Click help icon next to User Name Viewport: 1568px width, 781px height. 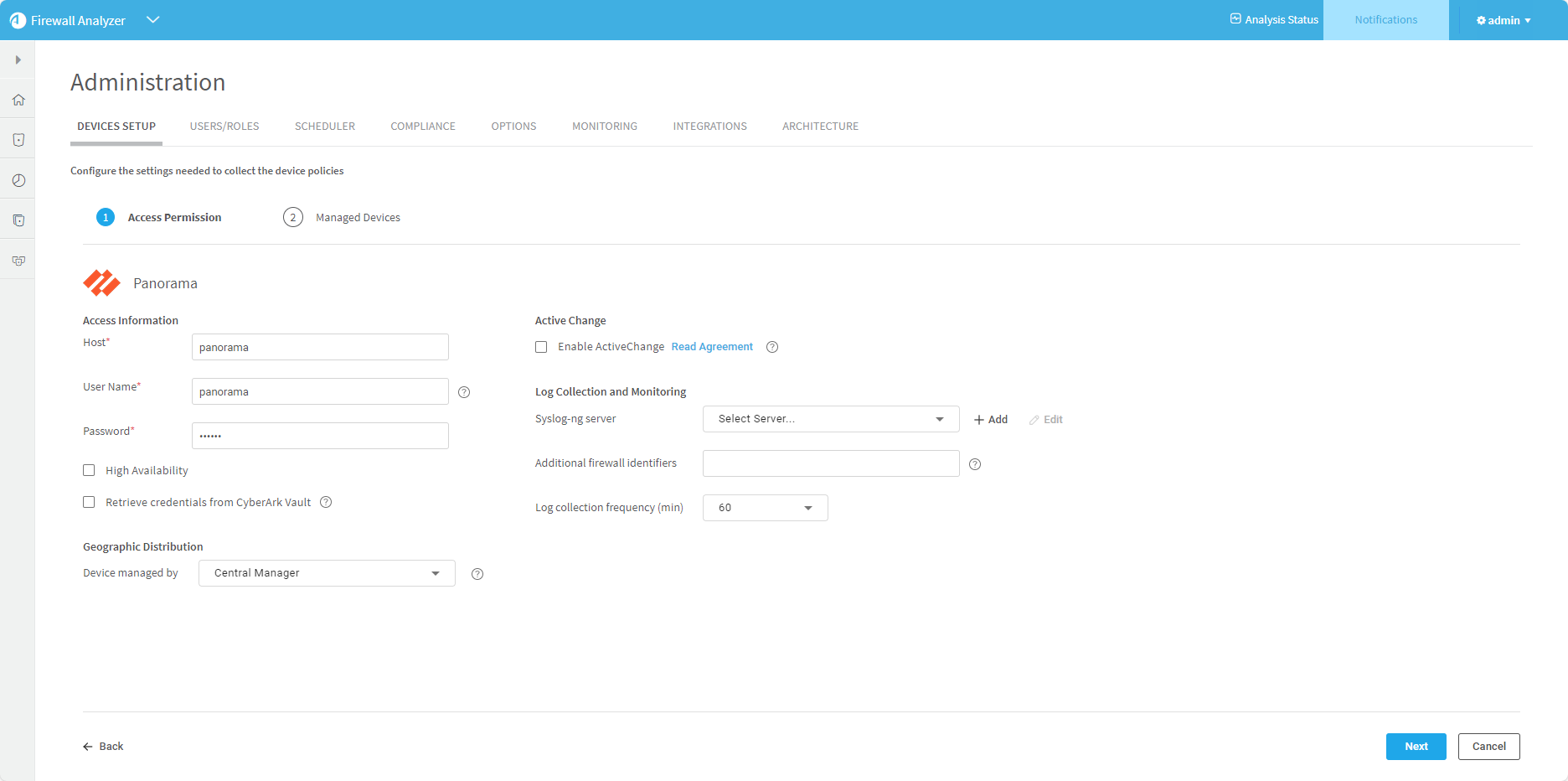464,392
